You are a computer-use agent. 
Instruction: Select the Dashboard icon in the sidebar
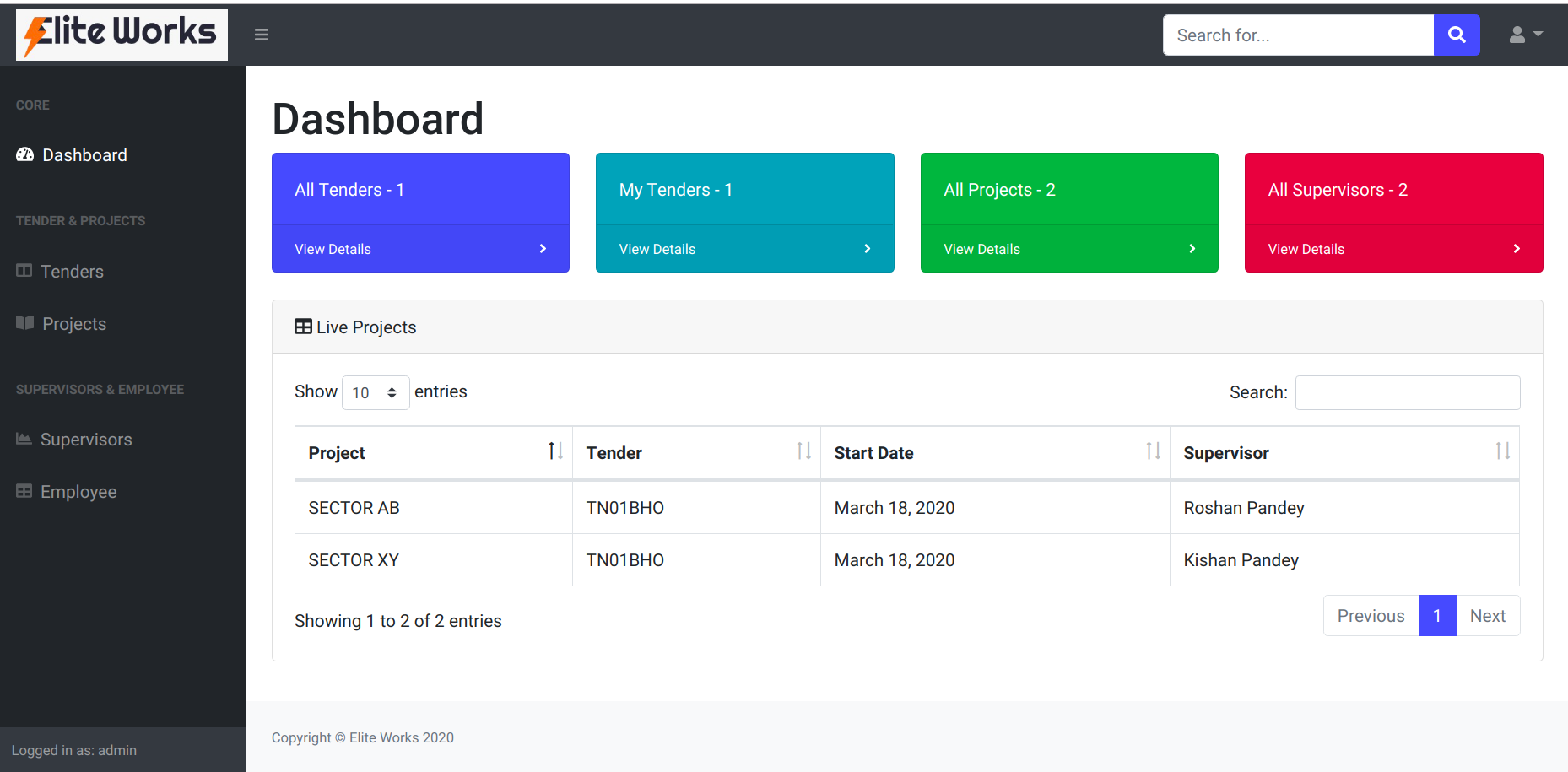[24, 154]
